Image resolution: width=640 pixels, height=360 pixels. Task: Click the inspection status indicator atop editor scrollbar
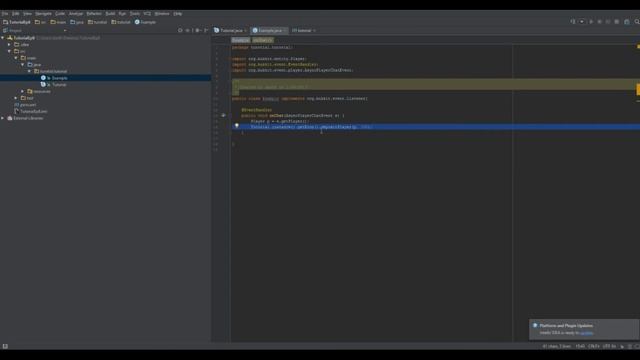click(x=638, y=47)
